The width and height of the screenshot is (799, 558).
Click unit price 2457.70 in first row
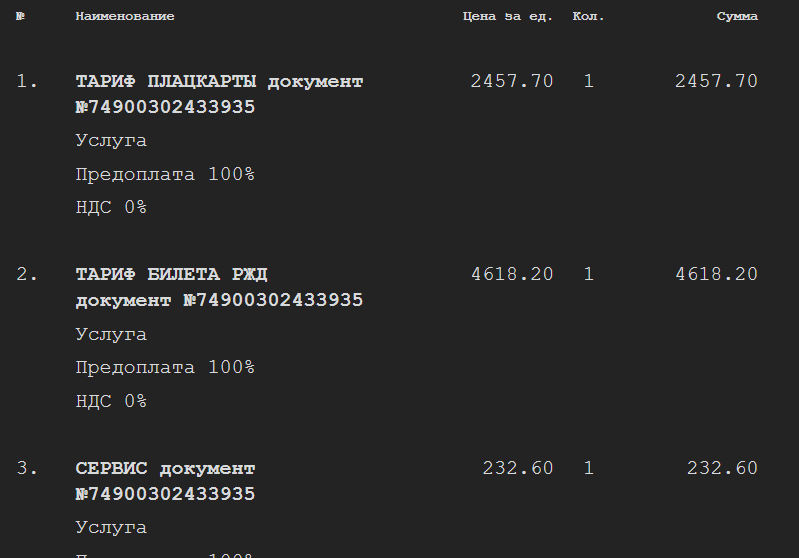click(512, 81)
